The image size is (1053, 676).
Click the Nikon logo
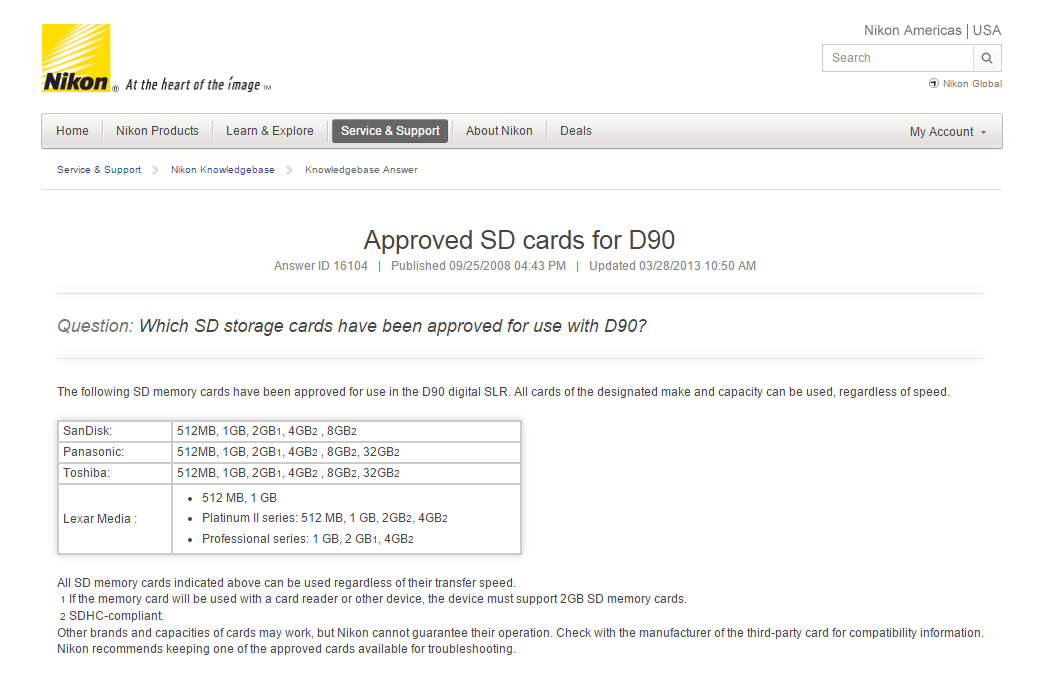(76, 58)
